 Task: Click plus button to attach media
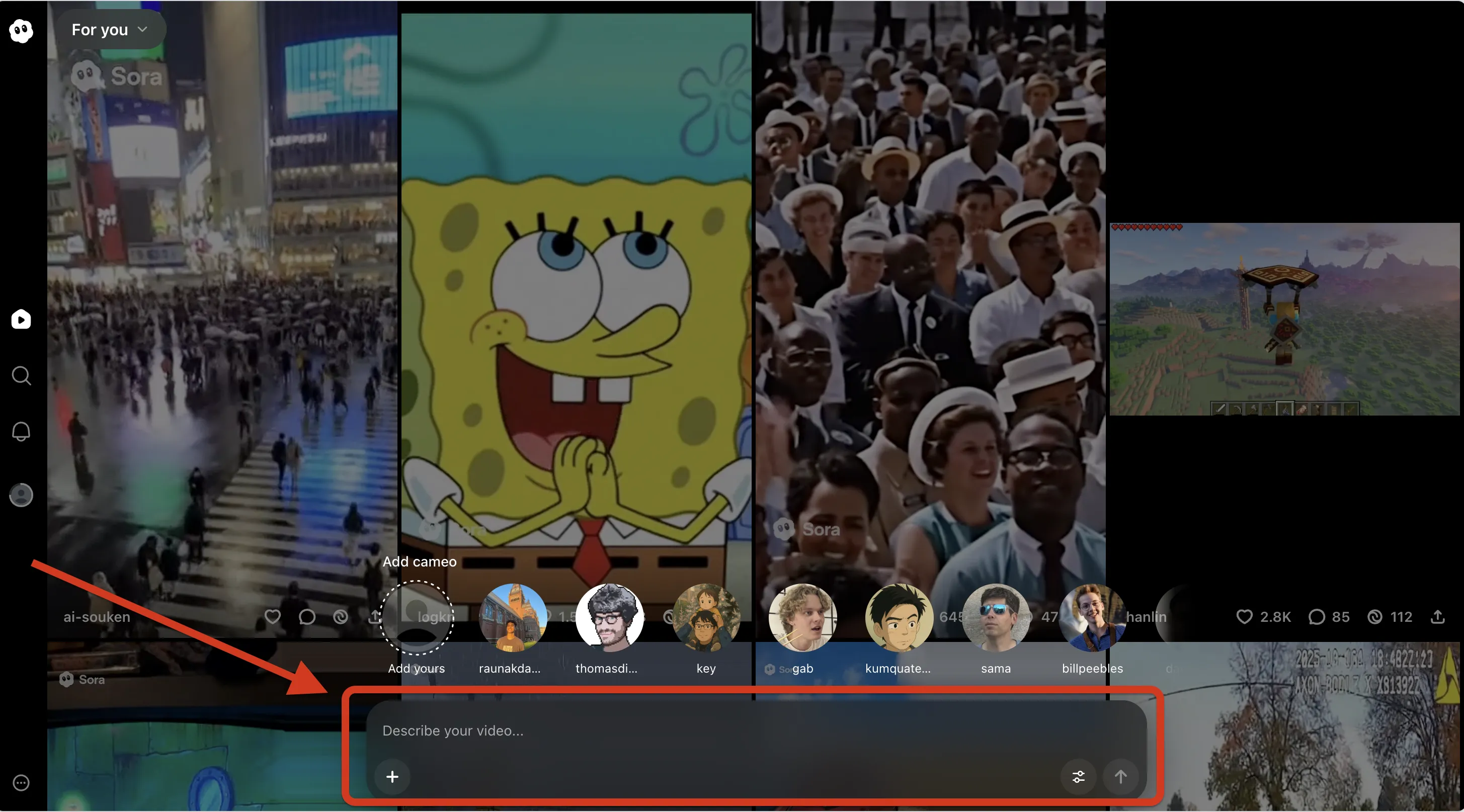[392, 776]
